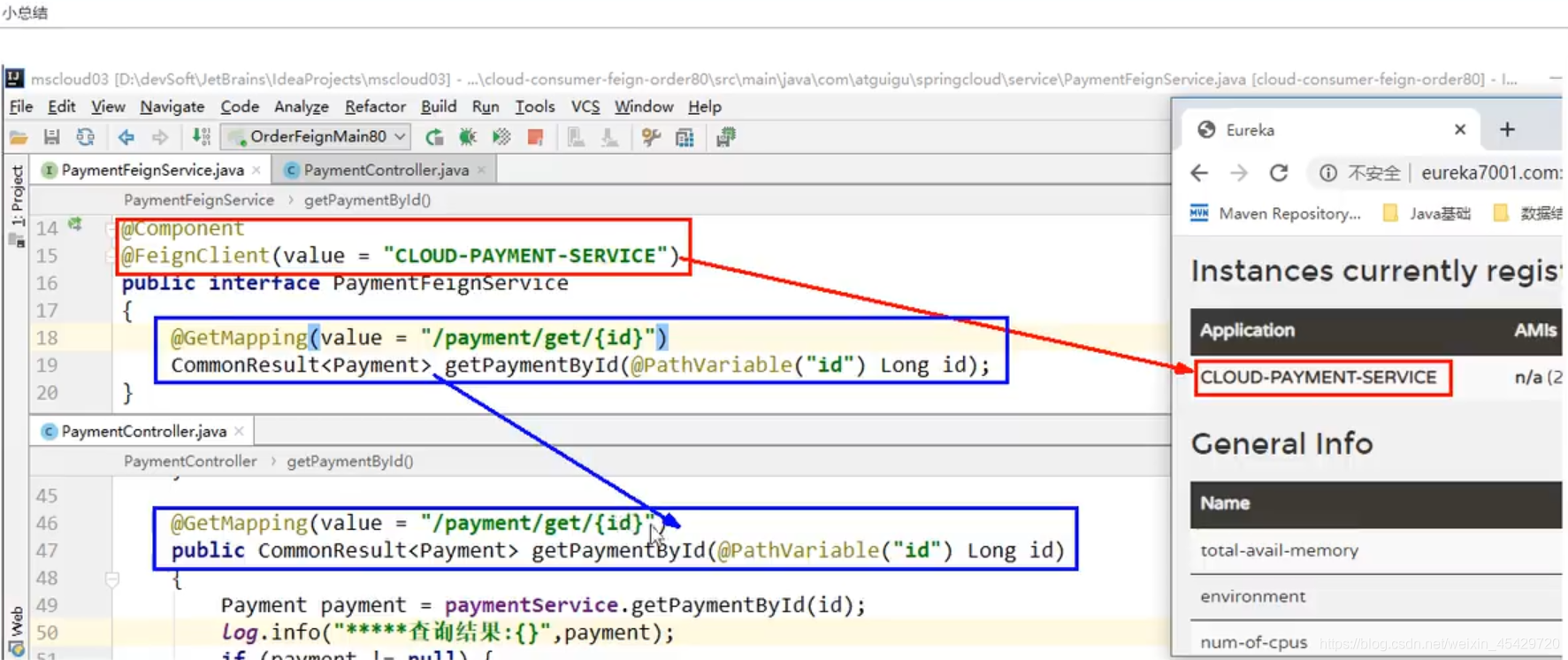
Task: Click the Save All toolbar icon
Action: coord(52,137)
